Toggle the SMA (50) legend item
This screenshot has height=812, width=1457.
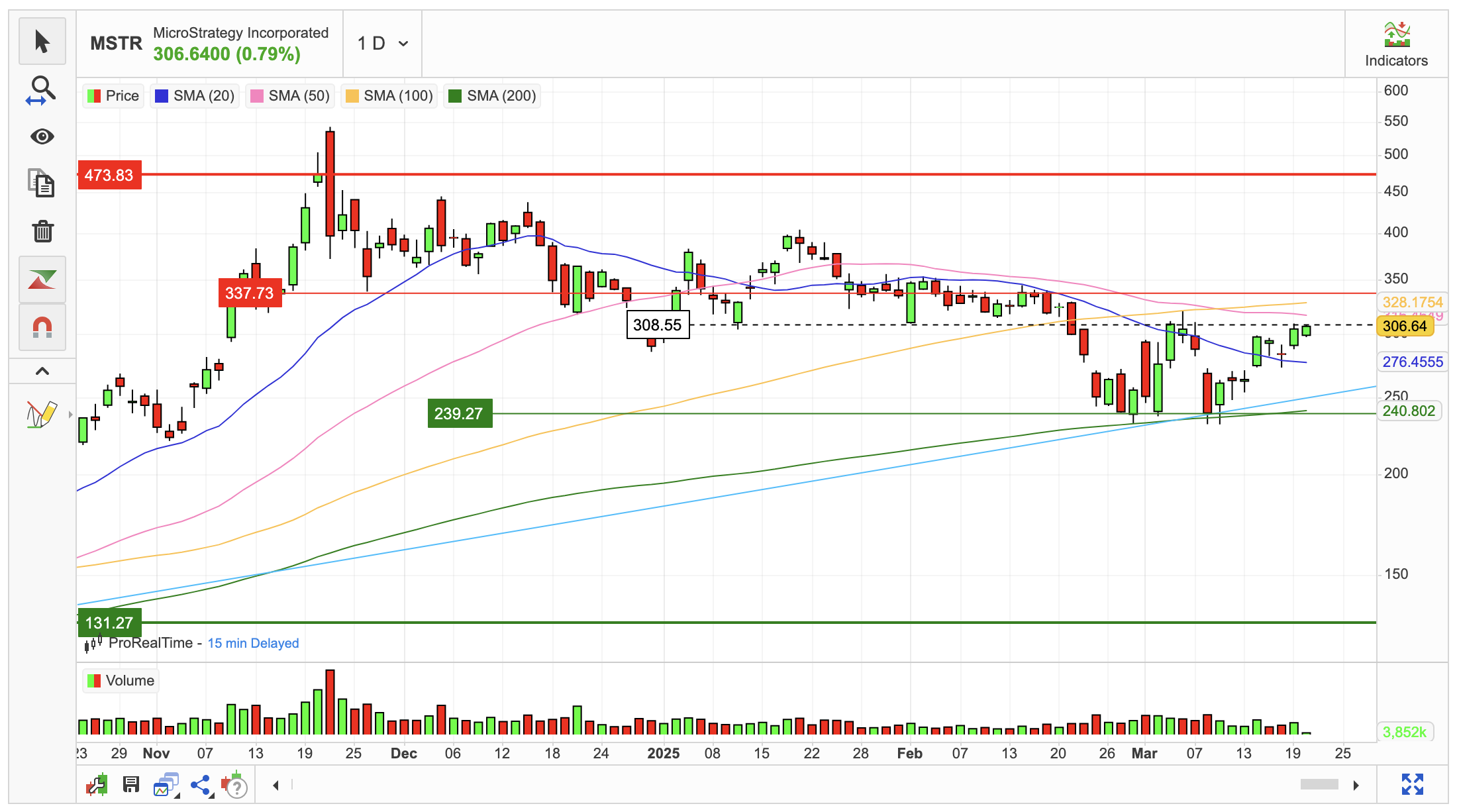coord(290,96)
